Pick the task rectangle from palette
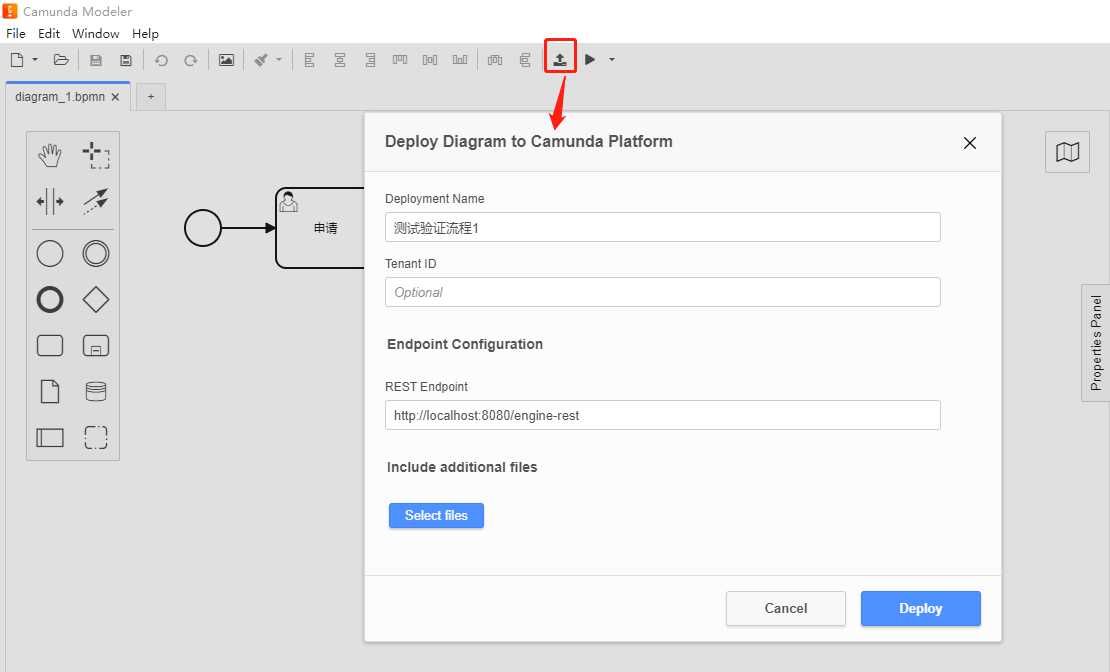The height and width of the screenshot is (672, 1110). (x=50, y=346)
